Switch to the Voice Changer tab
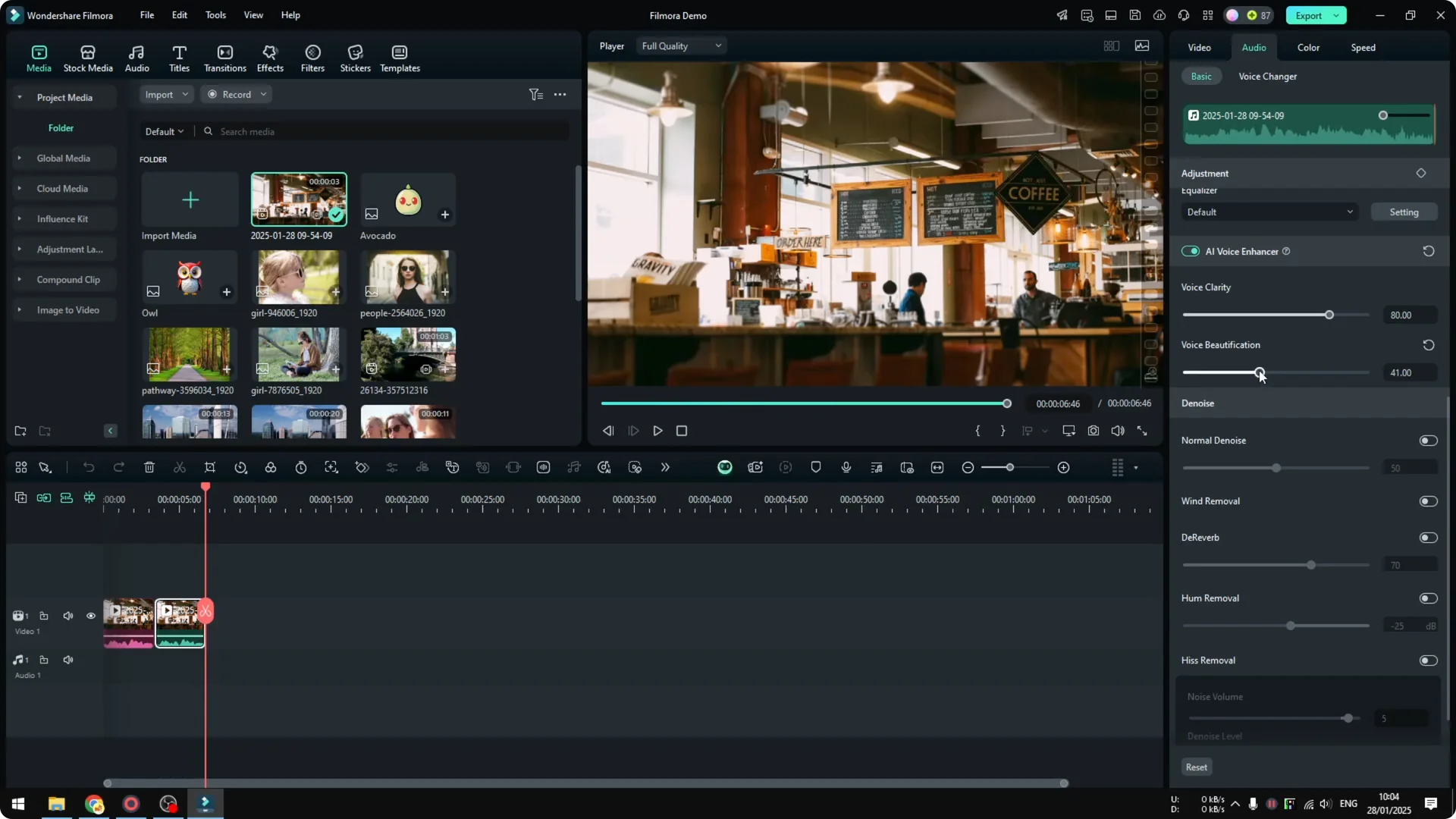The height and width of the screenshot is (819, 1456). tap(1267, 76)
